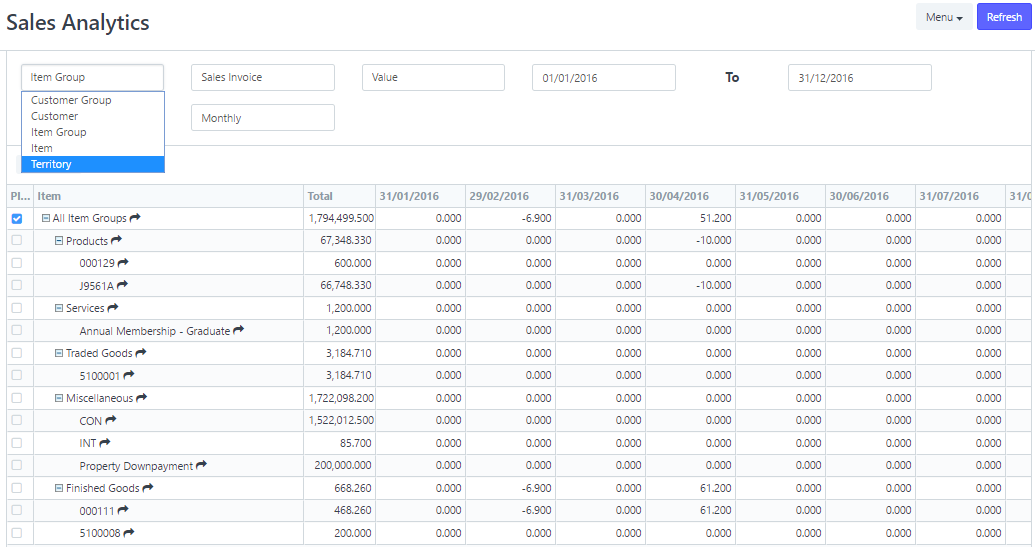Follow arrow icon beside 000129
This screenshot has width=1035, height=547.
[123, 263]
